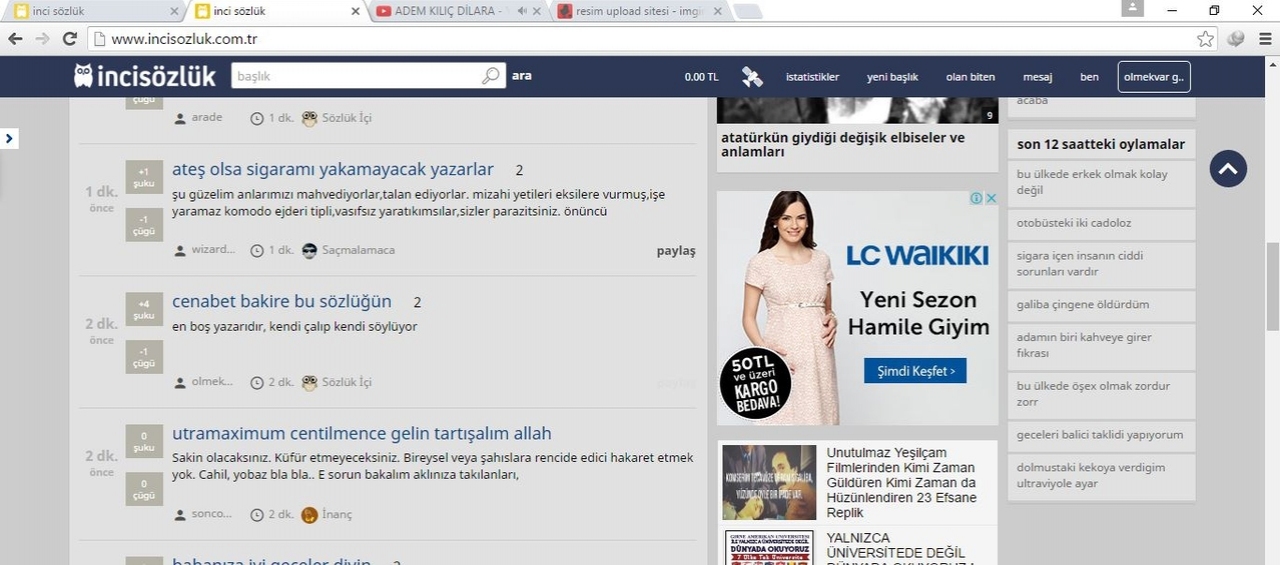Open the mesaj menu item
The image size is (1280, 565).
pyautogui.click(x=1037, y=77)
